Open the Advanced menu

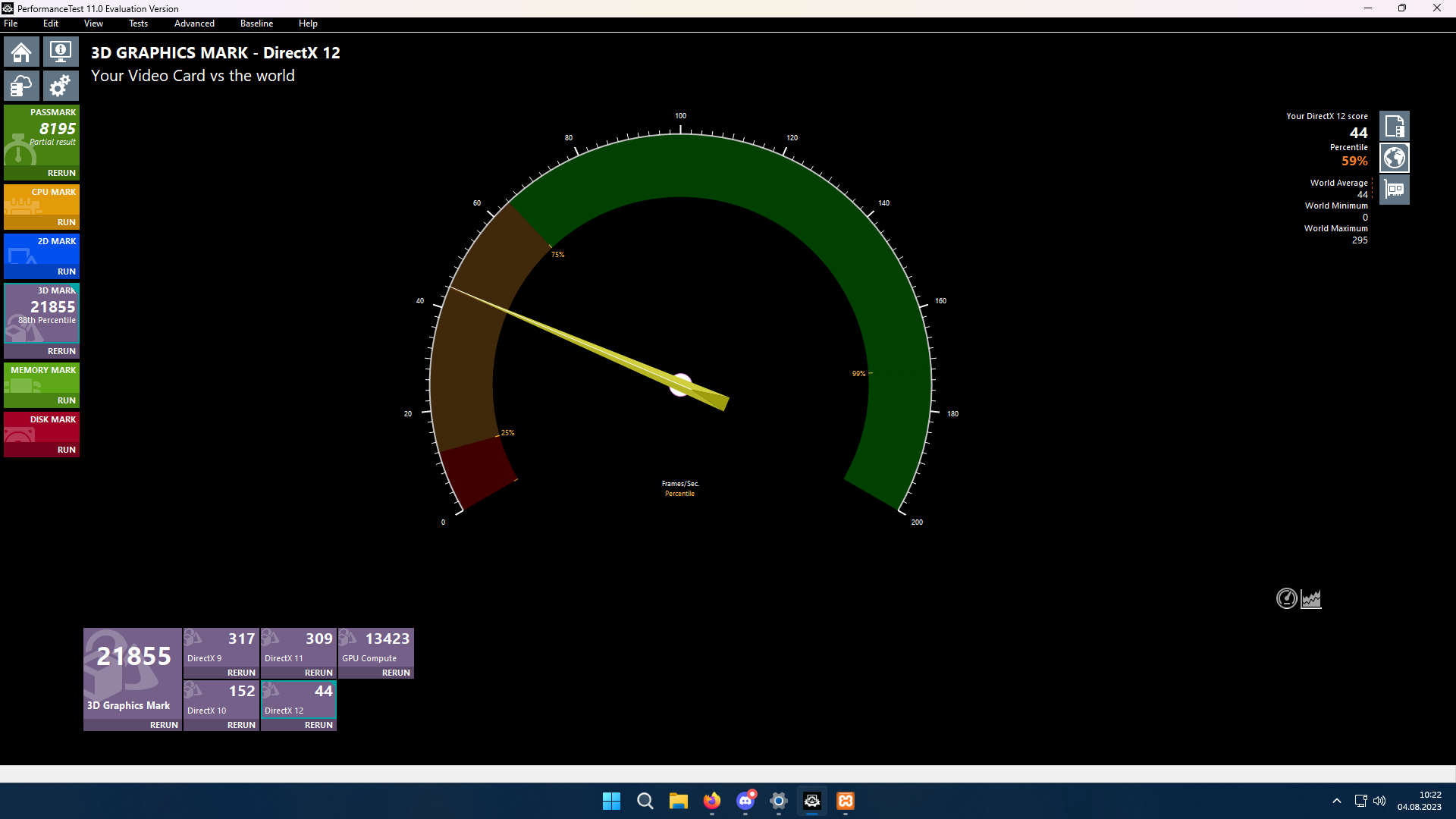194,24
